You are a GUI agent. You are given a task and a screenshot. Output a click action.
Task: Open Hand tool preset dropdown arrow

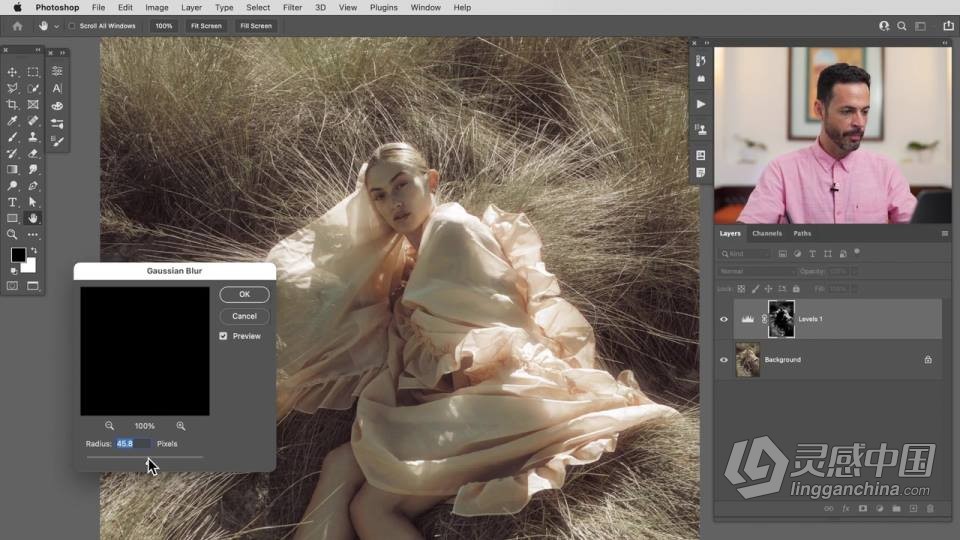(x=56, y=26)
